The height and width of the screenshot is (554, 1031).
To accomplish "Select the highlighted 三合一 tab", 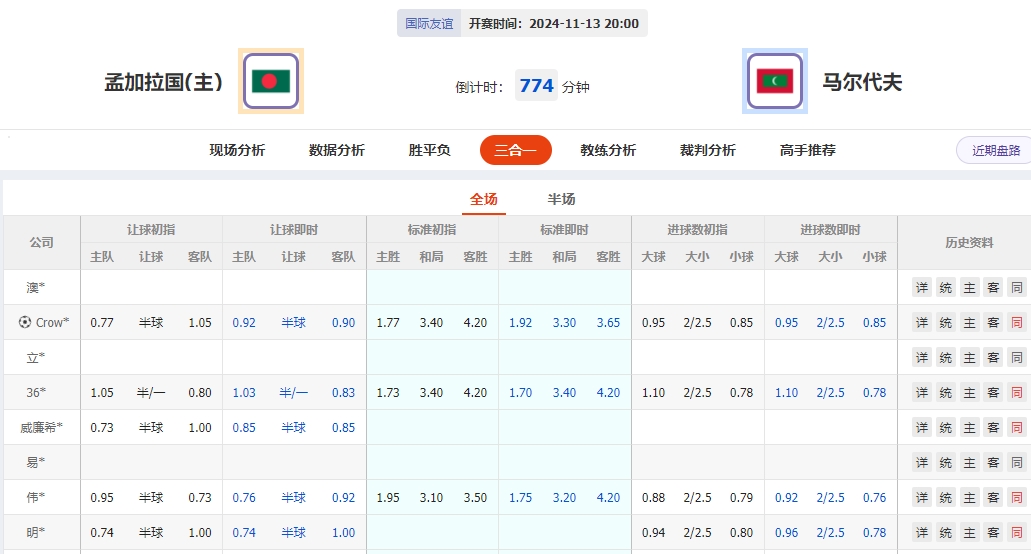I will pos(516,150).
